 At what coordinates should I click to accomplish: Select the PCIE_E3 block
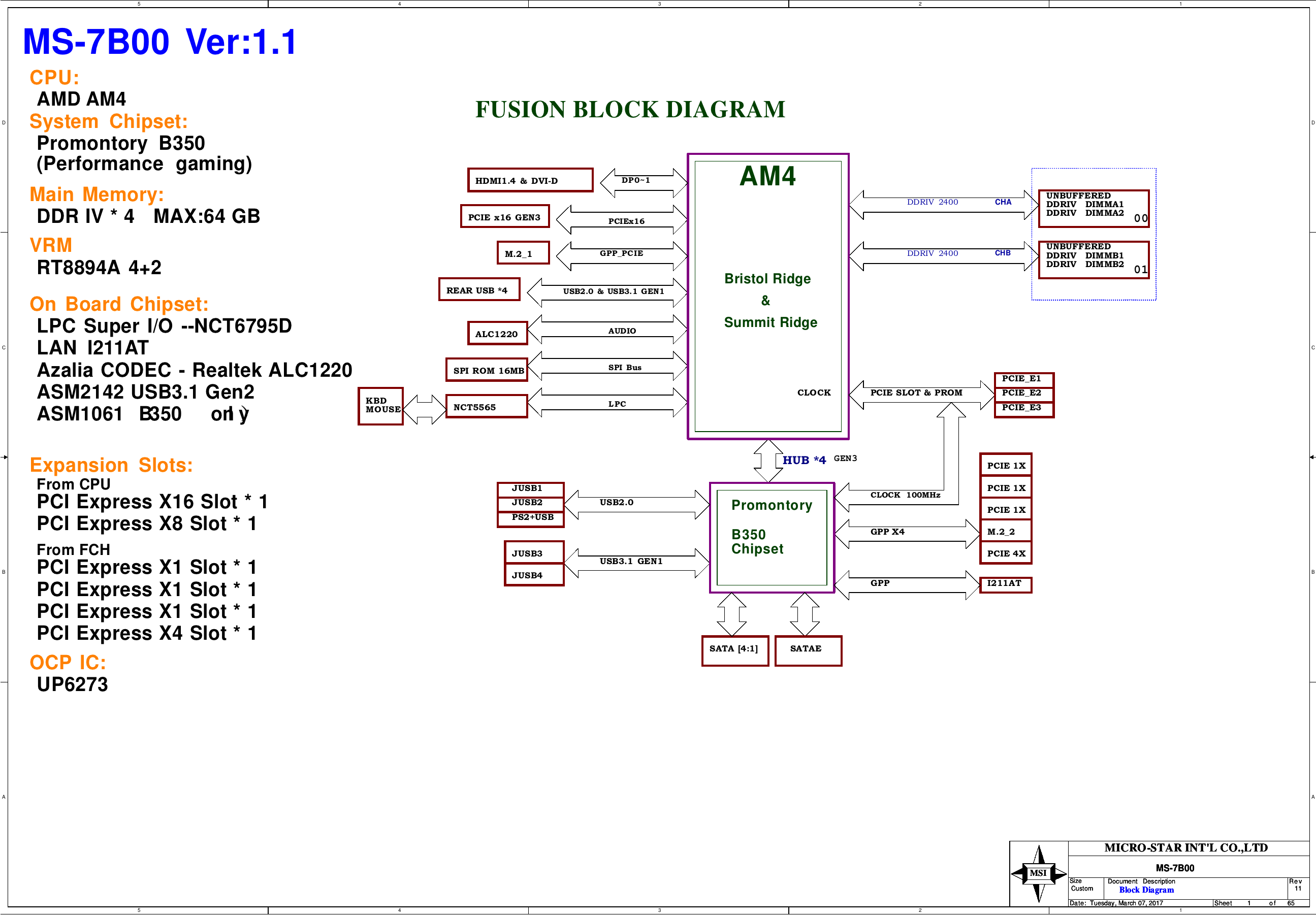pos(1023,409)
